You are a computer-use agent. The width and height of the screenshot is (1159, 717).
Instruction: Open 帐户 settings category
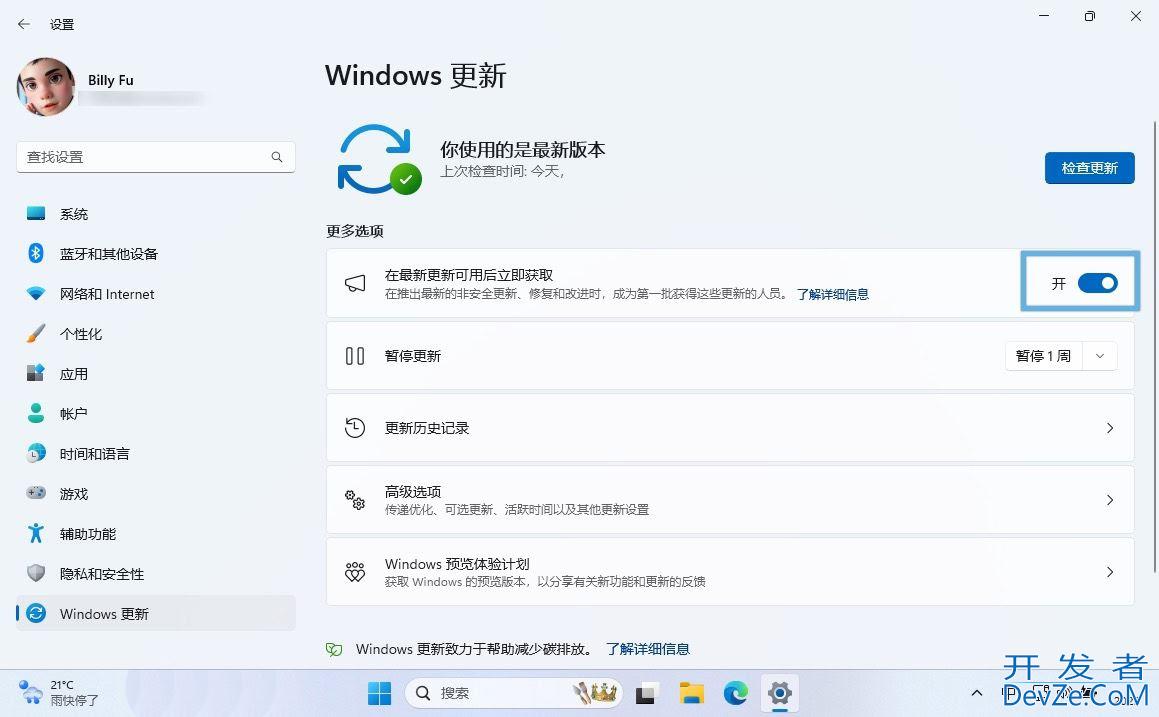[155, 413]
